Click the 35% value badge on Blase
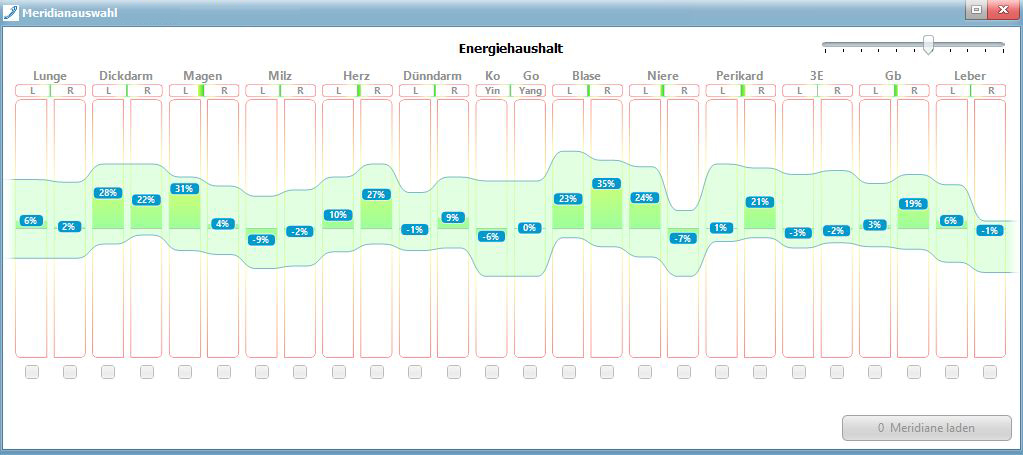Image resolution: width=1023 pixels, height=455 pixels. (607, 183)
